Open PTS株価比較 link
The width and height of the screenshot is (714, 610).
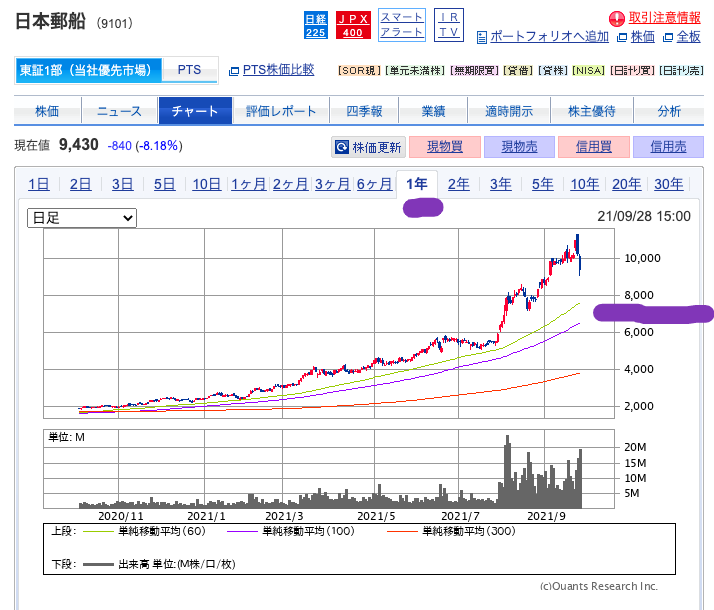point(278,70)
